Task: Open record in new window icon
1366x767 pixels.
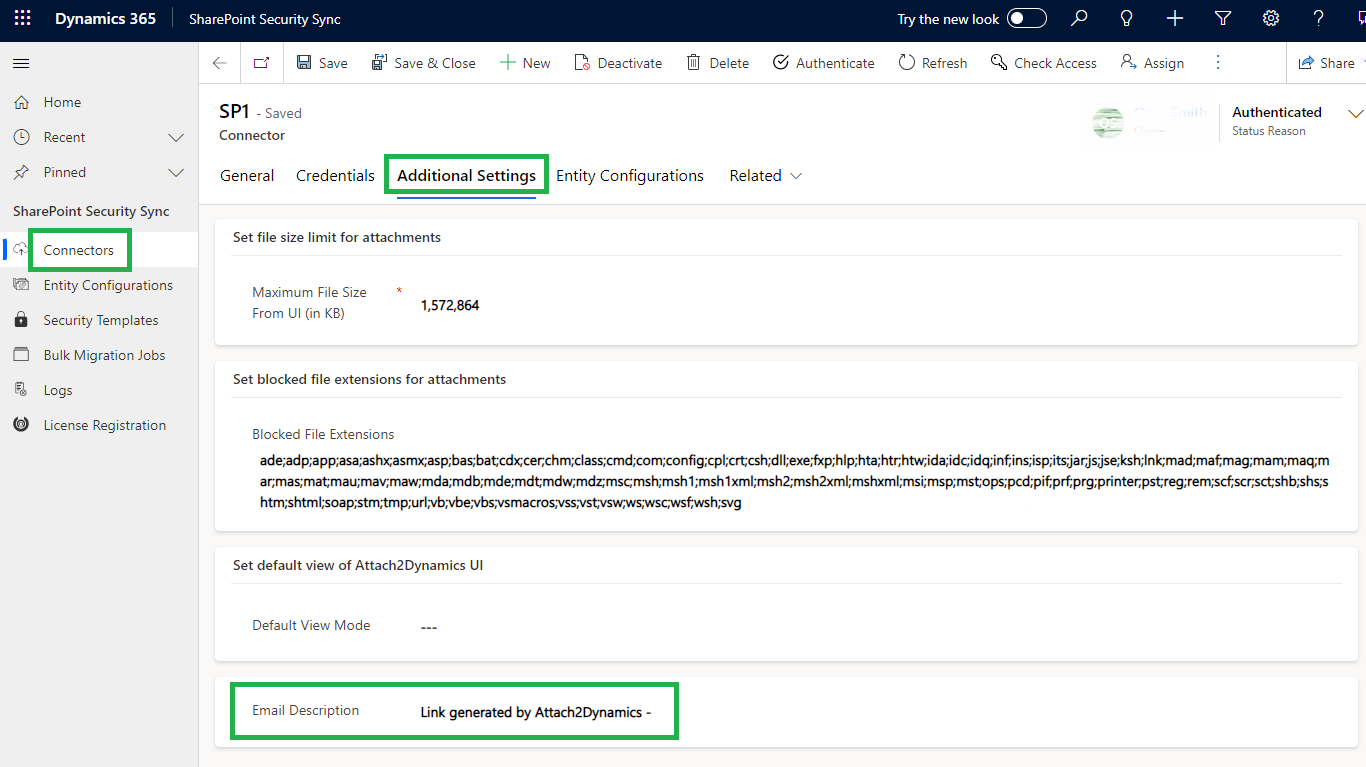Action: coord(261,63)
